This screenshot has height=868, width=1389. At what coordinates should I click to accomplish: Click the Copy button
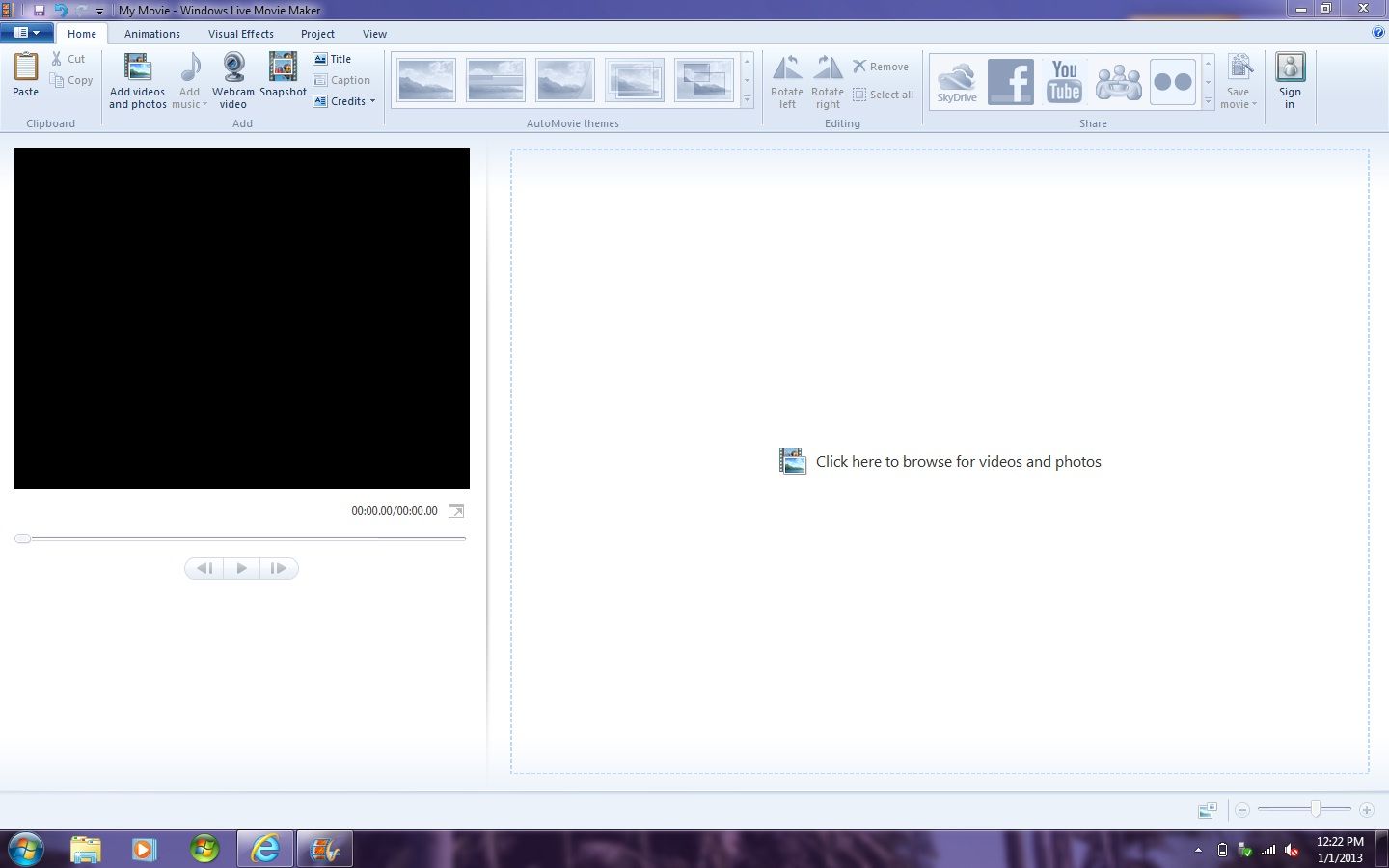pyautogui.click(x=72, y=80)
